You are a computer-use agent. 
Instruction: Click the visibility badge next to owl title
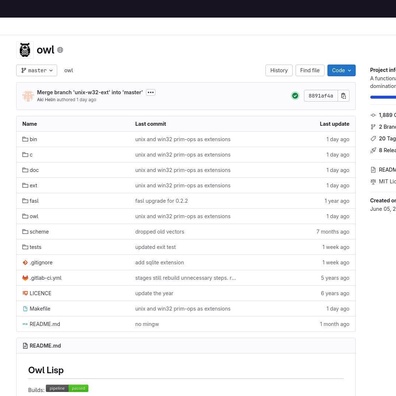[x=60, y=50]
